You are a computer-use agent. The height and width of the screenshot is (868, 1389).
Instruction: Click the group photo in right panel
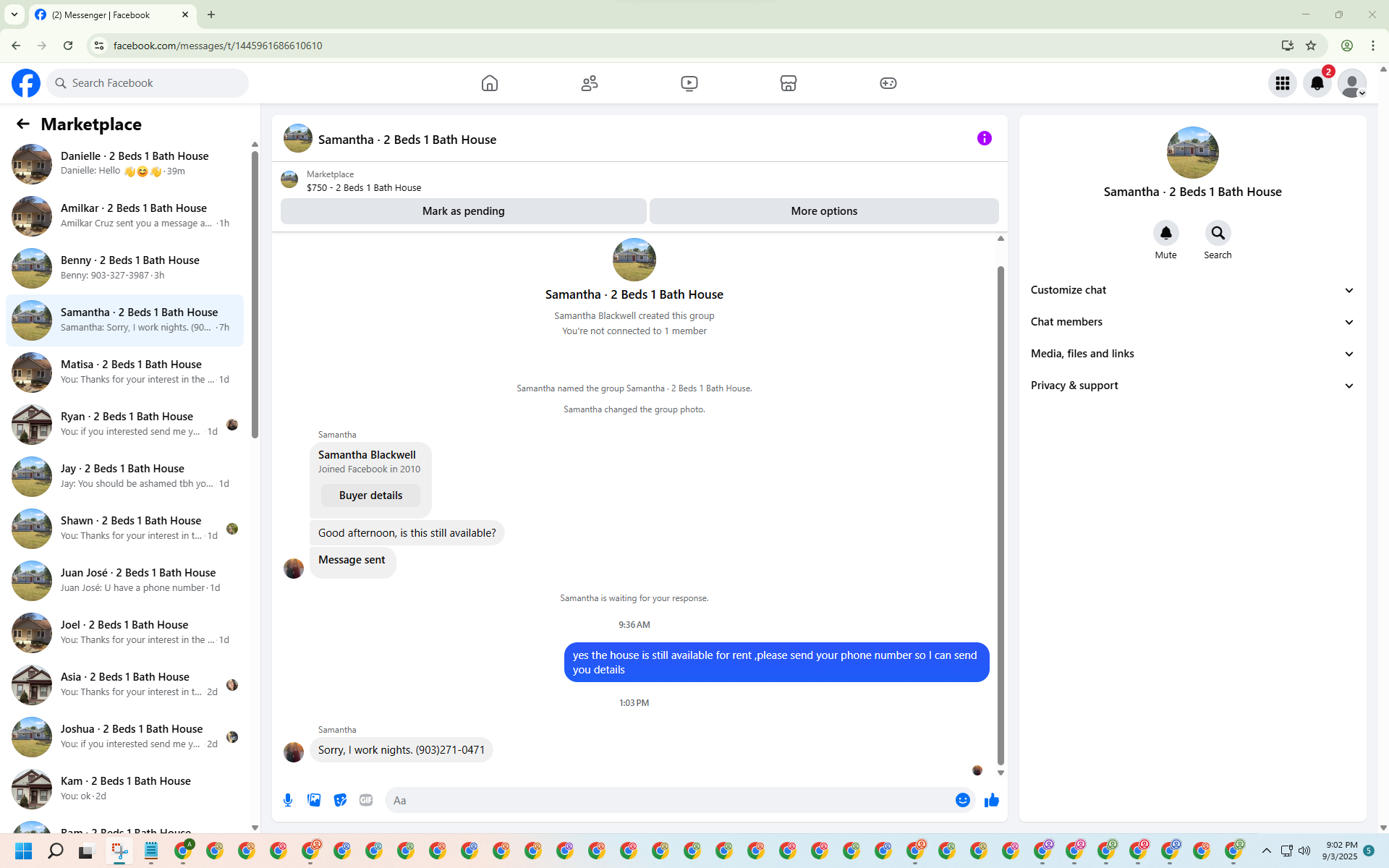[1193, 153]
